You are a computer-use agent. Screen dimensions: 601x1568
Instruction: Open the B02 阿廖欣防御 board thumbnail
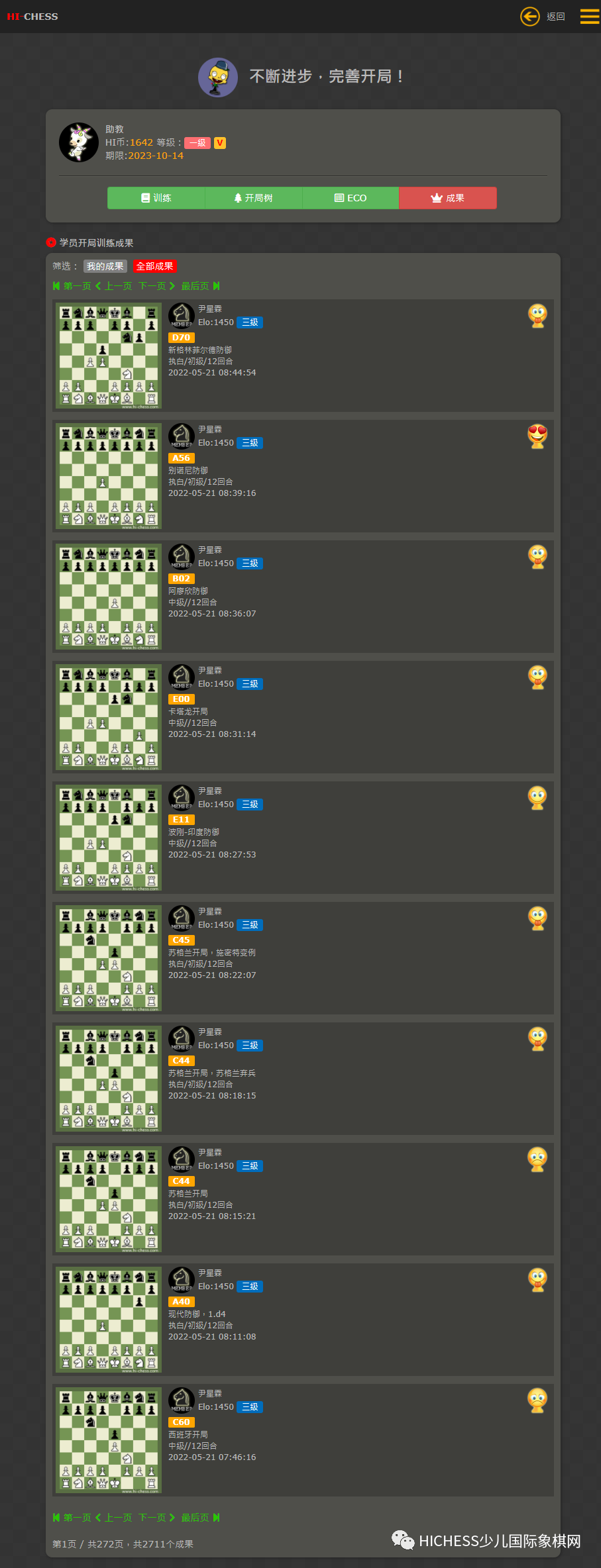pos(109,597)
